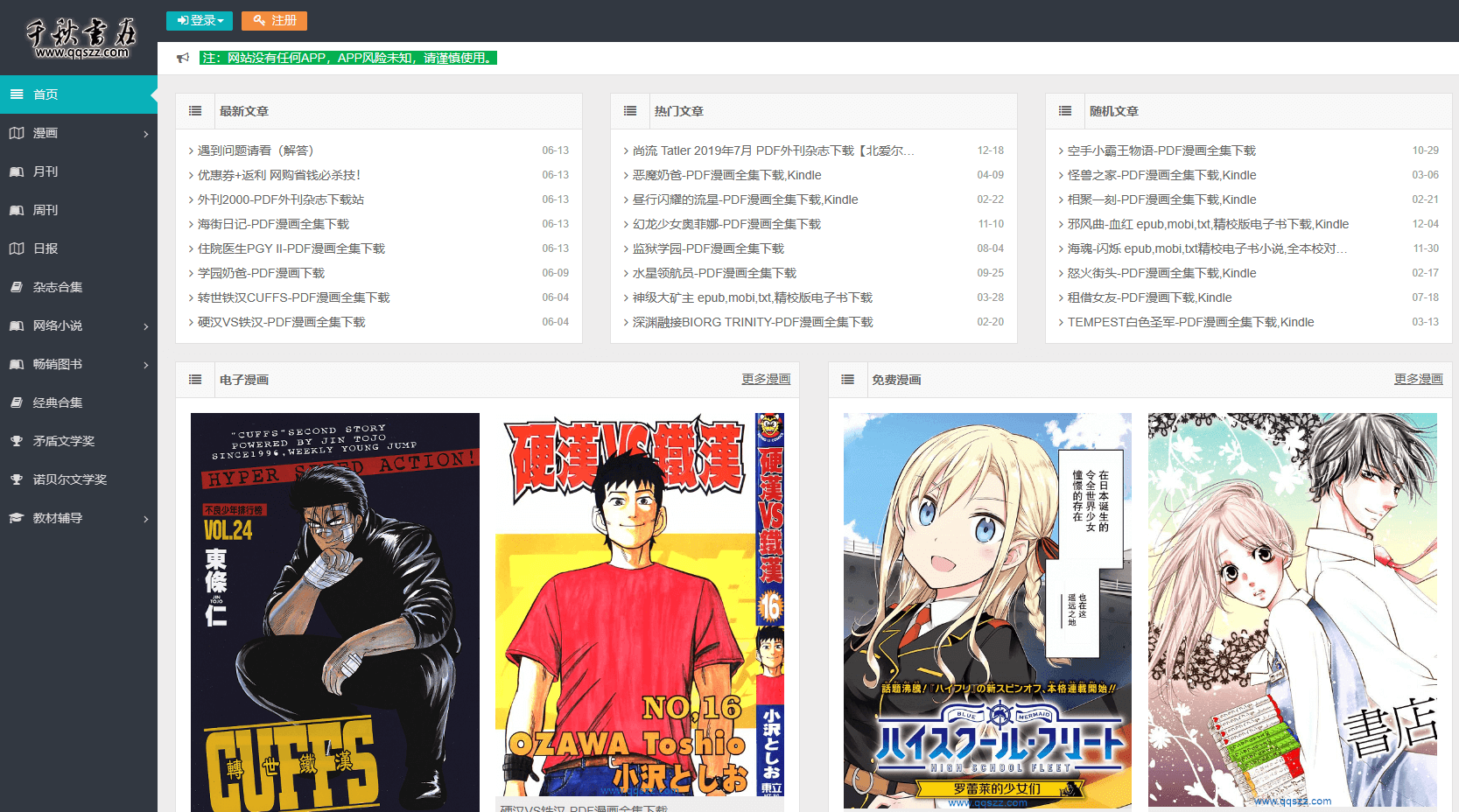Open the 登录 login dropdown
The image size is (1459, 812).
click(x=200, y=20)
